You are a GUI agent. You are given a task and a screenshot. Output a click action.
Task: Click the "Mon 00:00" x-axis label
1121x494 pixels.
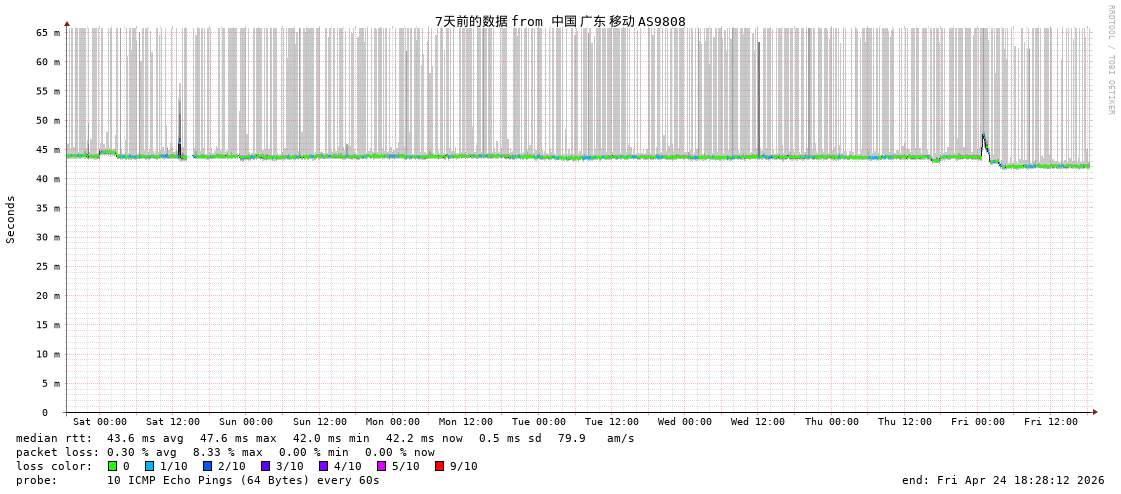coord(392,422)
